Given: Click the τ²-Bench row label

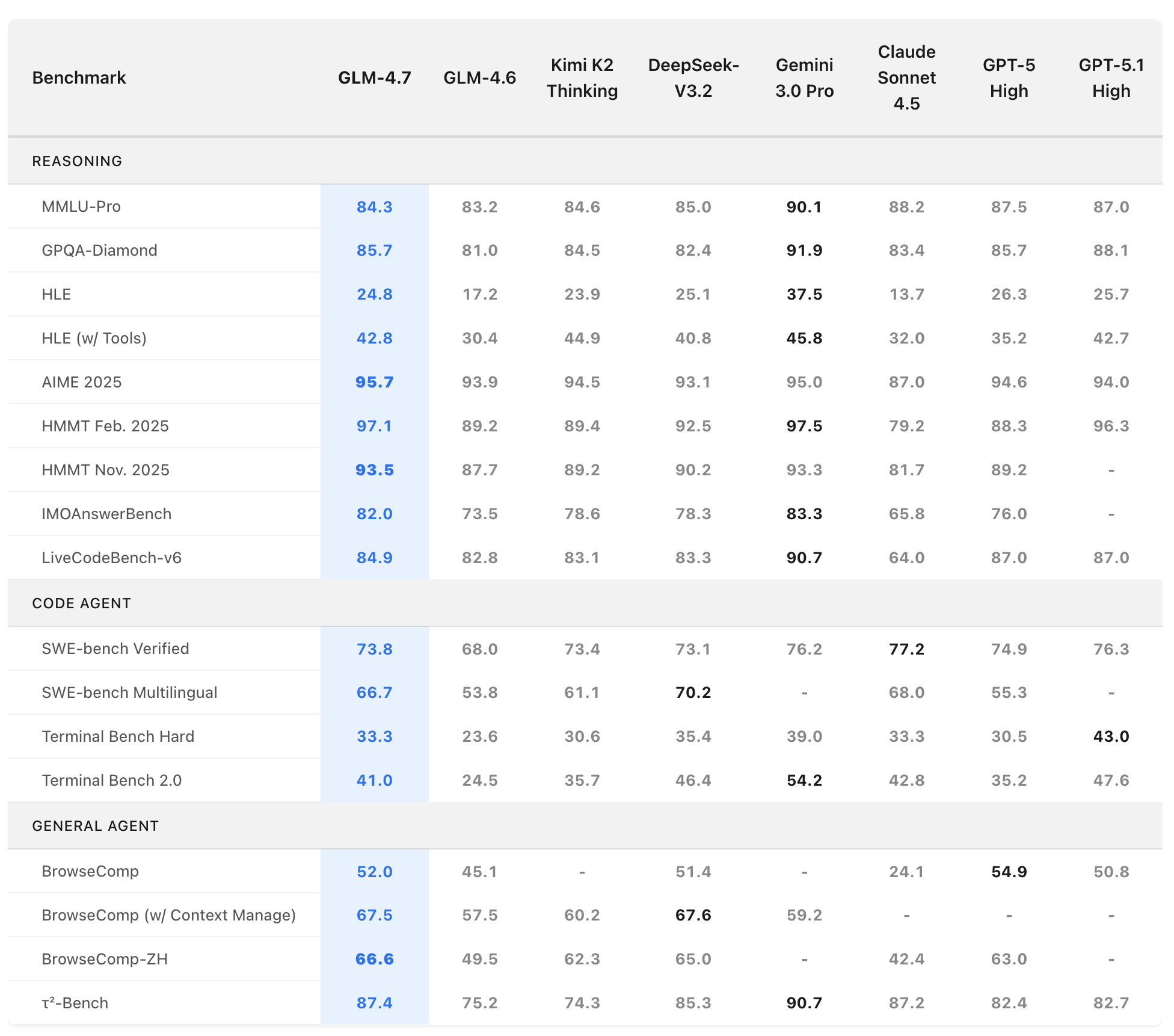Looking at the screenshot, I should click(x=75, y=1003).
